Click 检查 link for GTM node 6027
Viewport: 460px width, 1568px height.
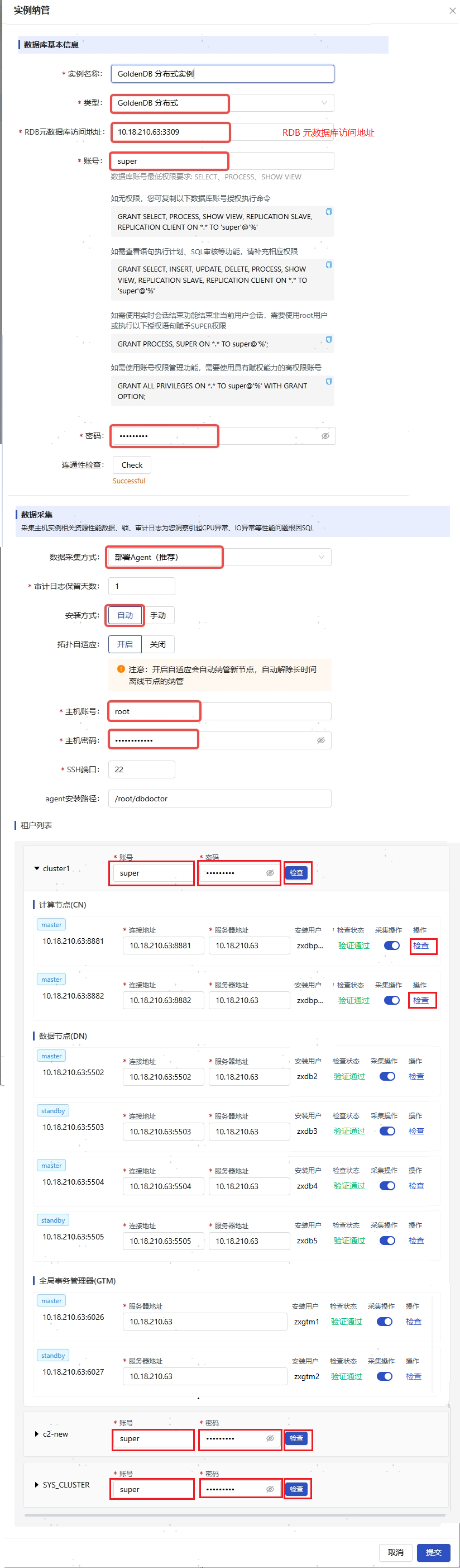point(414,1376)
